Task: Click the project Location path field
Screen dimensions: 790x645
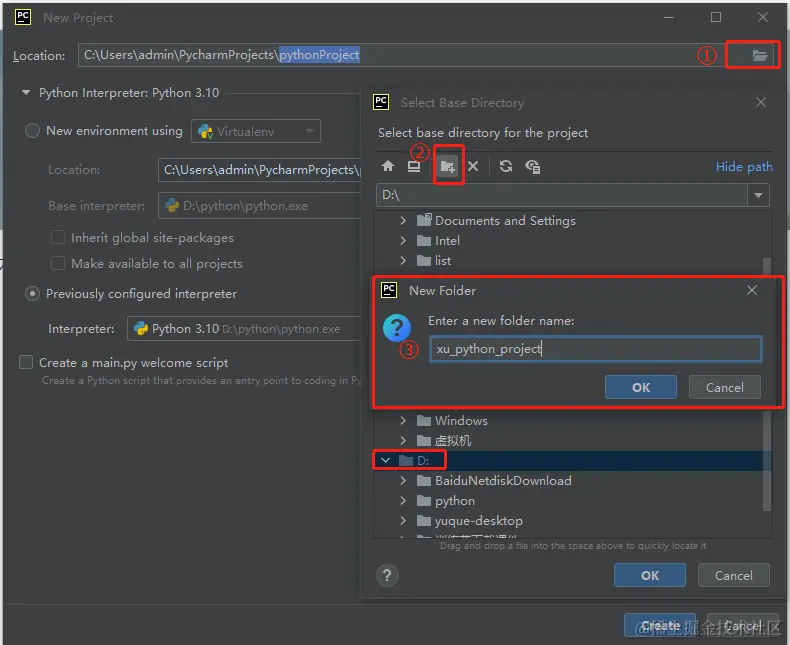Action: [401, 55]
